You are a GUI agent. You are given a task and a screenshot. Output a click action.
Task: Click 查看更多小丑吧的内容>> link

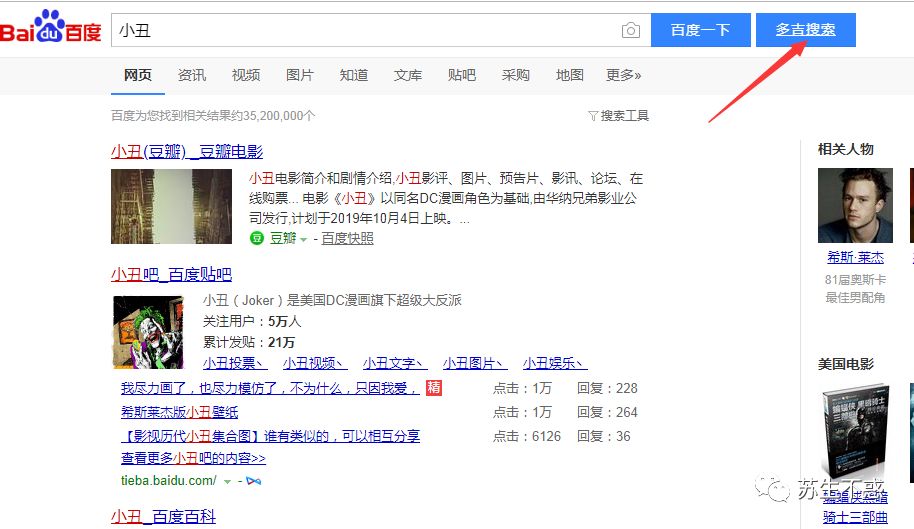[193, 458]
